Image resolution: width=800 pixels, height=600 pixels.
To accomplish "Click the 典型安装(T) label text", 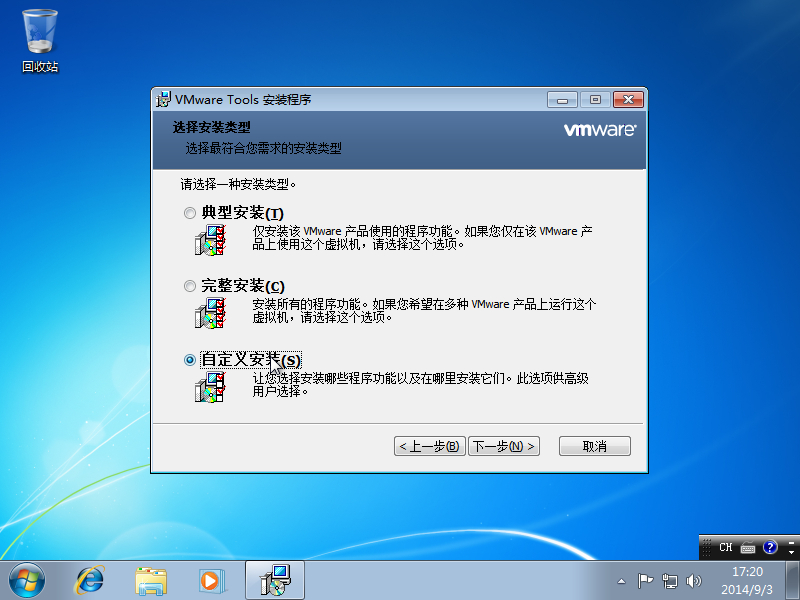I will tap(242, 213).
